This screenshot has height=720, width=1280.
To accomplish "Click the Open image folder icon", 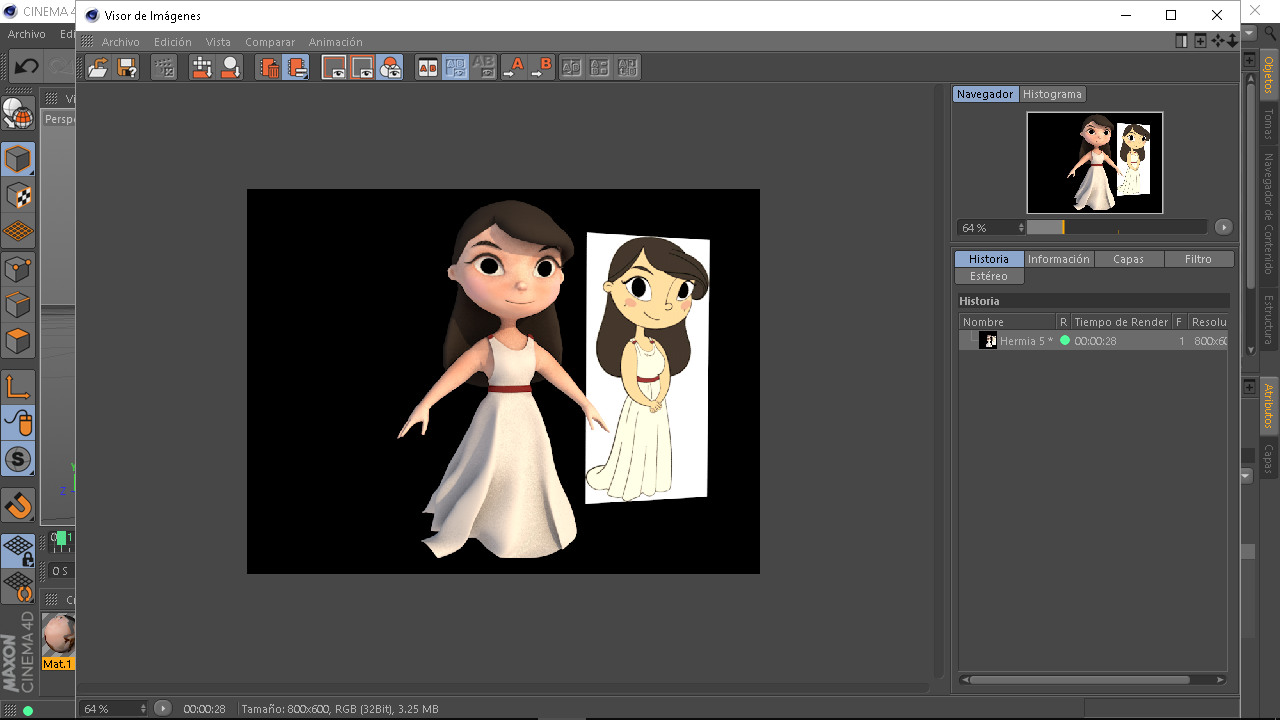I will coord(98,68).
